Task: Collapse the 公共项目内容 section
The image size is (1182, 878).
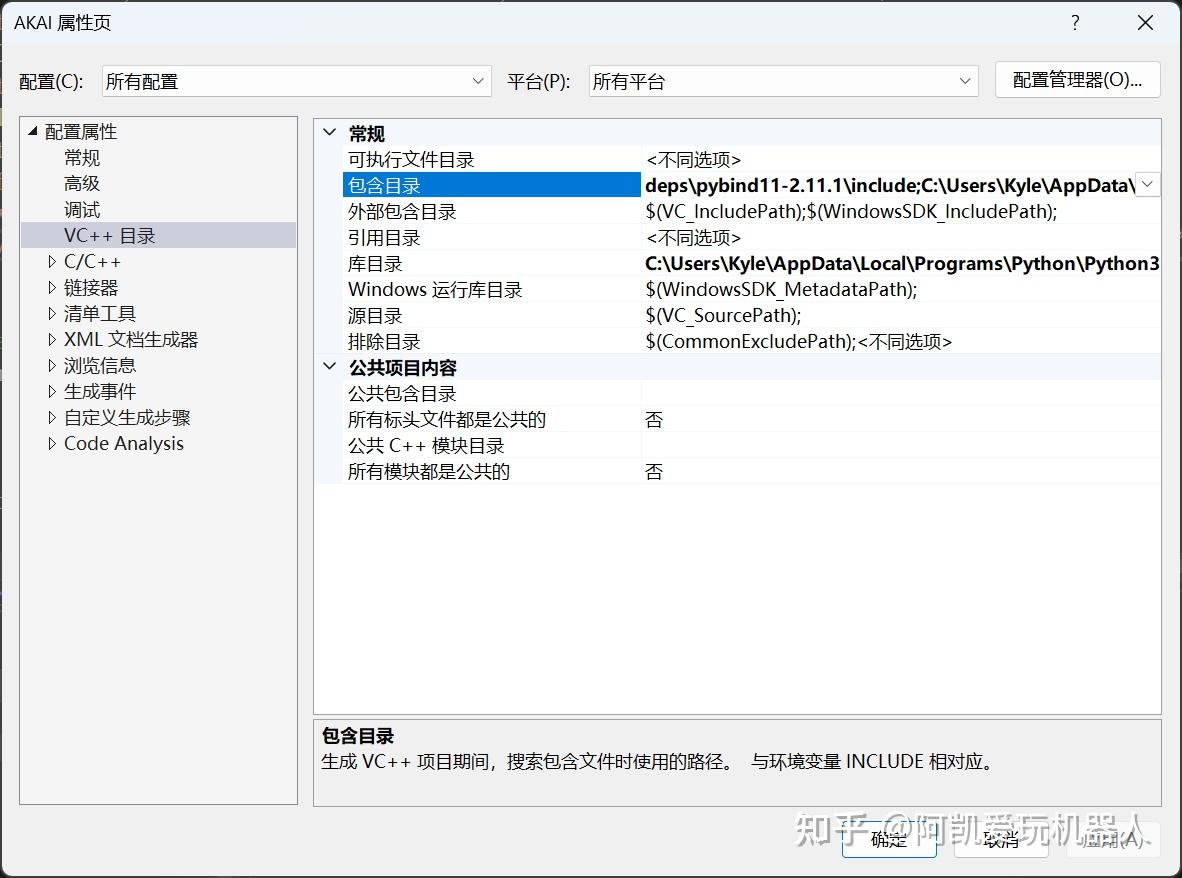Action: click(x=329, y=367)
